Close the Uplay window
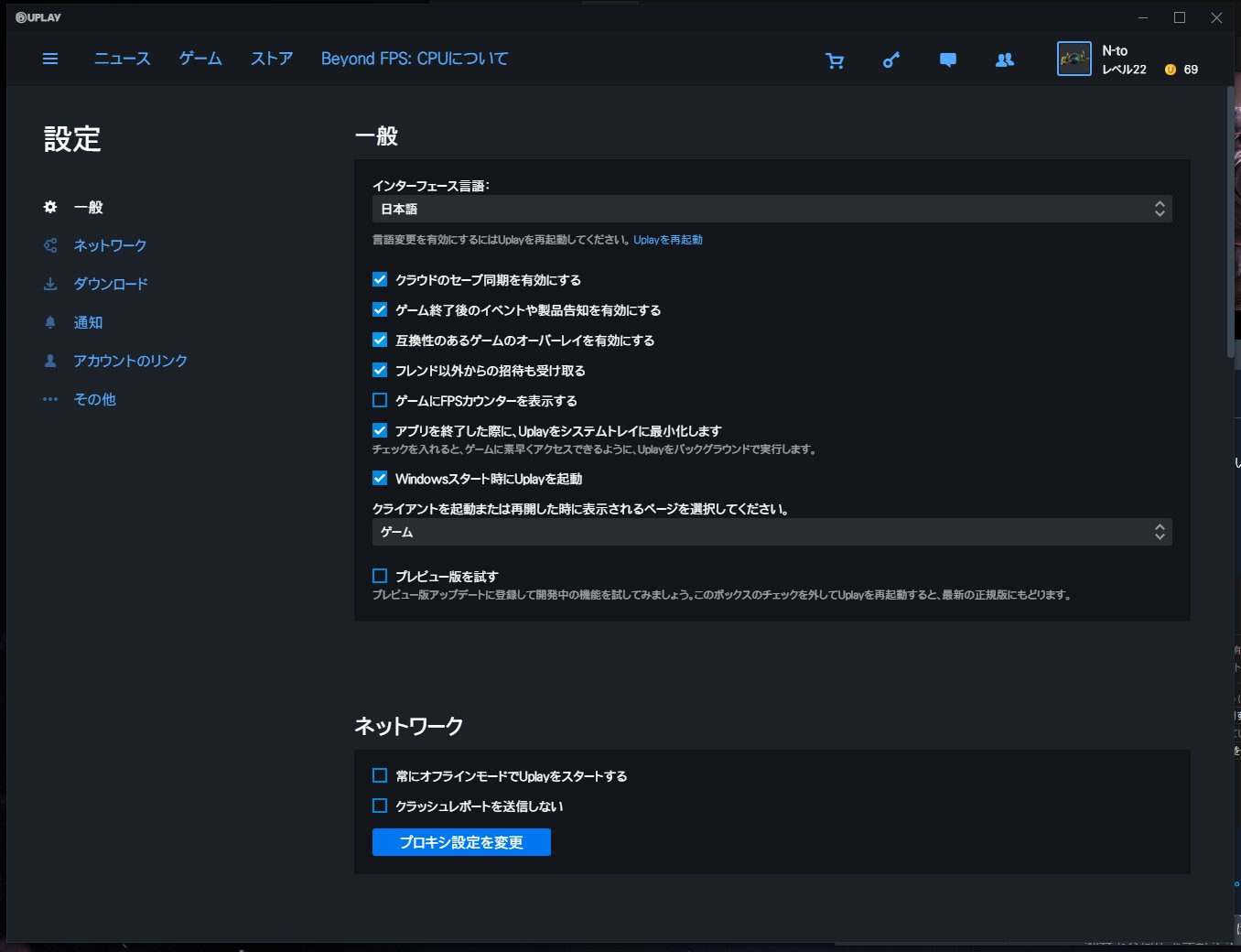1241x952 pixels. tap(1216, 17)
